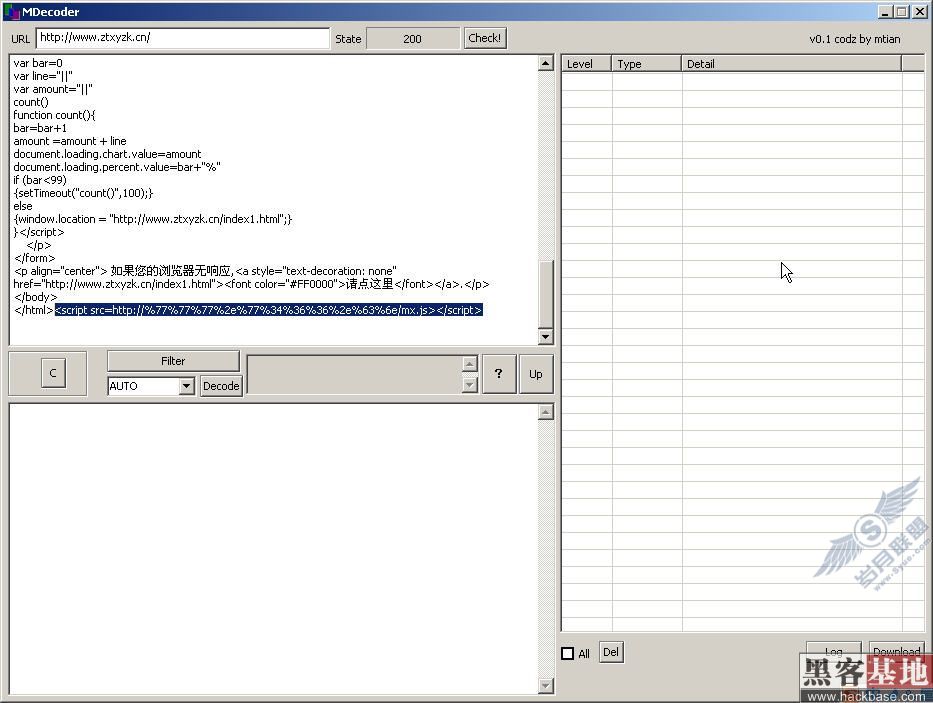Open the AUTO dropdown arrow
933x703 pixels.
pos(186,386)
